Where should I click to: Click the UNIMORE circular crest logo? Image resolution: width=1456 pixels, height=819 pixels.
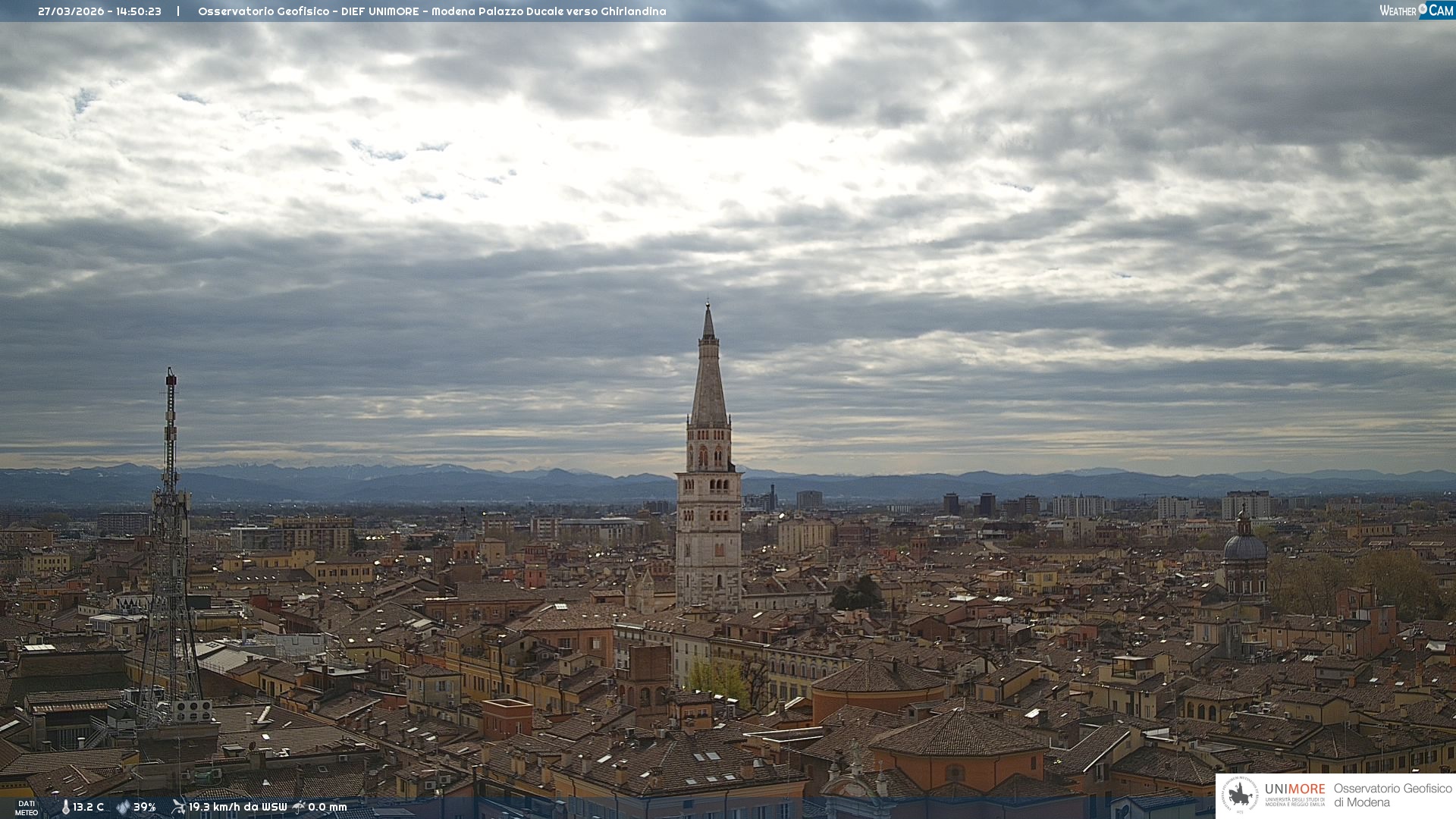pos(1241,795)
